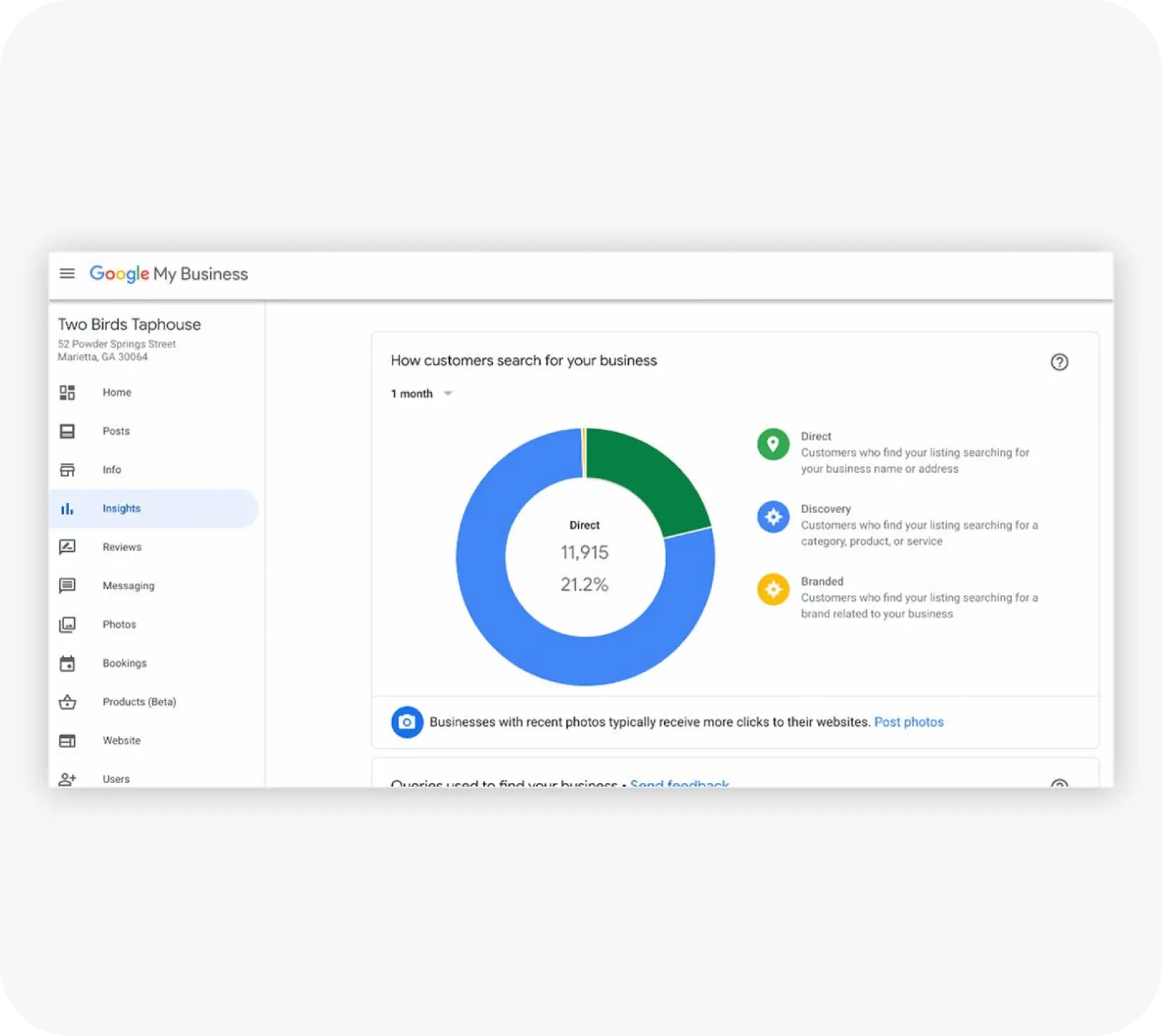The width and height of the screenshot is (1162, 1036).
Task: Click the Home dashboard icon in sidebar
Action: point(67,393)
